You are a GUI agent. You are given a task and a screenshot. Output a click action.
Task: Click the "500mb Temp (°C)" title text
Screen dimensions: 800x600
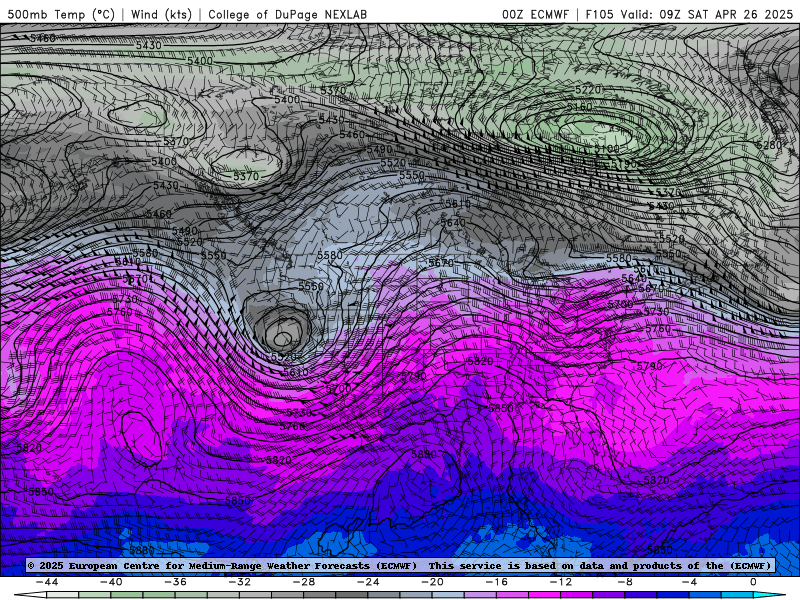[61, 14]
